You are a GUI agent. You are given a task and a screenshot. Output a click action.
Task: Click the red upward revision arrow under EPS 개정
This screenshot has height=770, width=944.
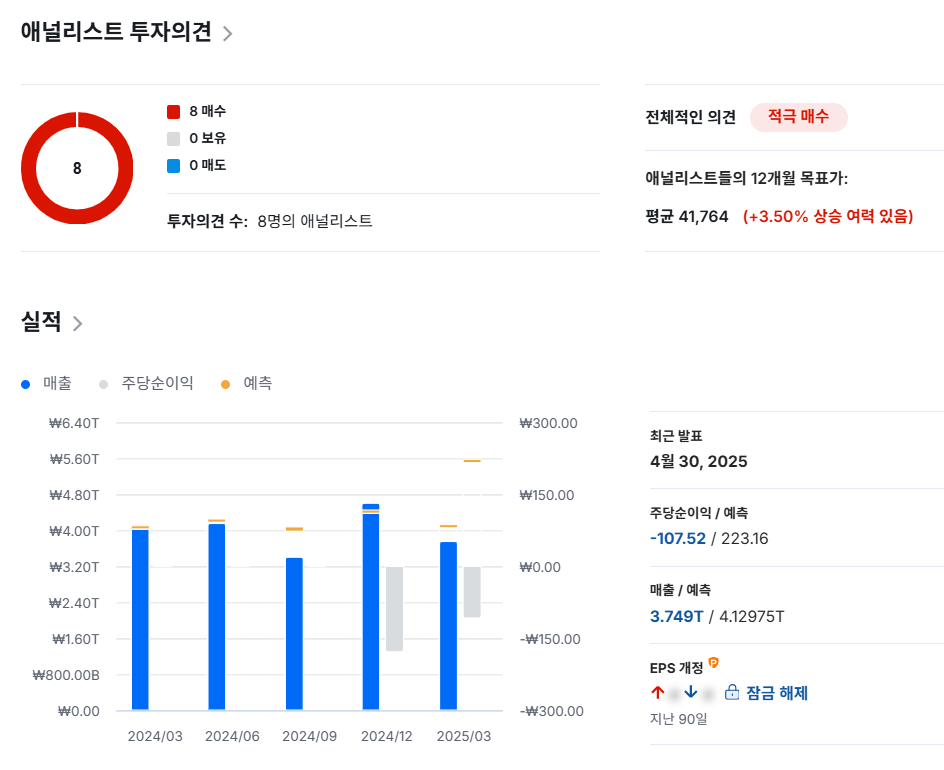(658, 692)
